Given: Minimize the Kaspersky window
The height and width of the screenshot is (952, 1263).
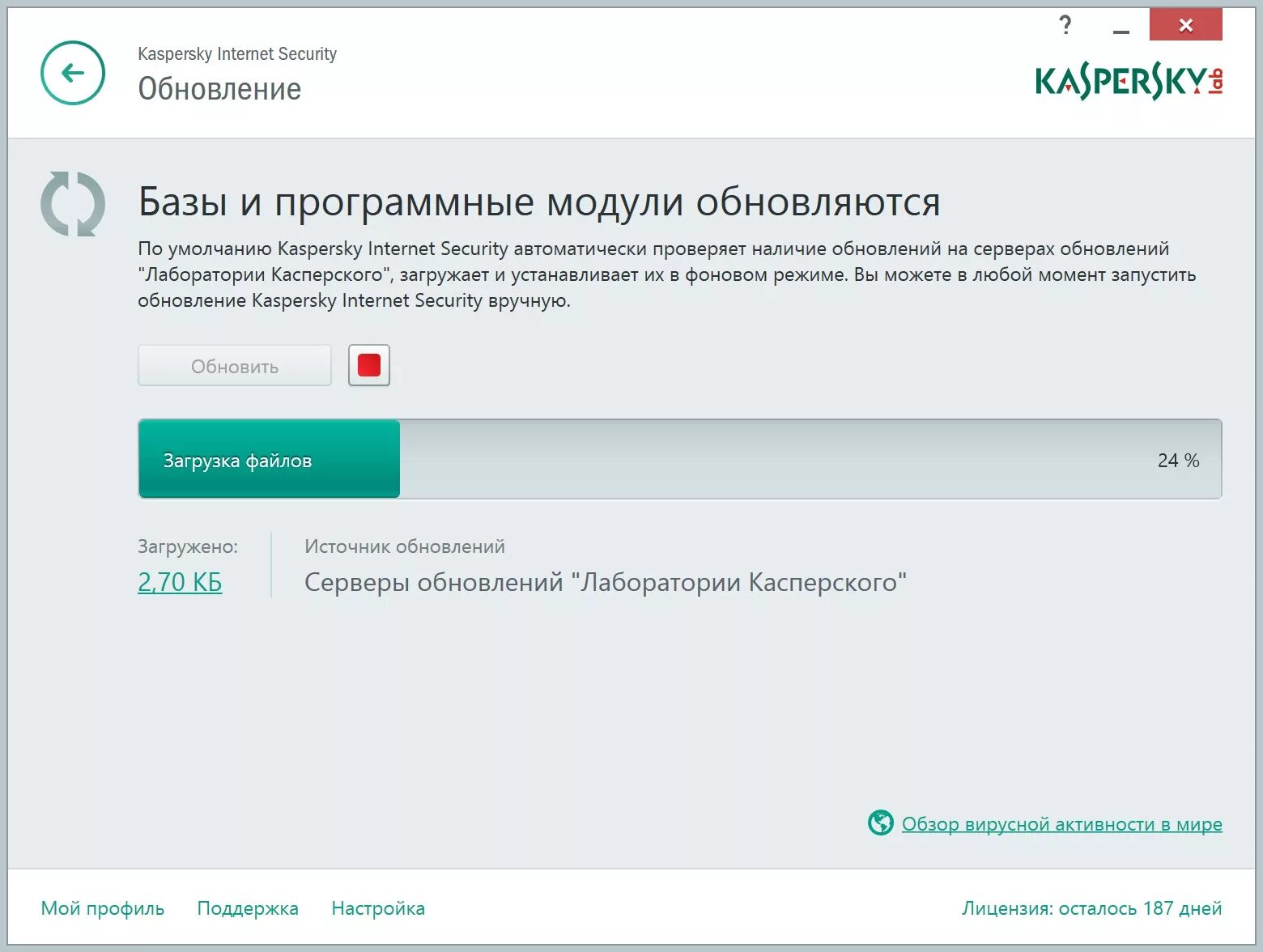Looking at the screenshot, I should [x=1121, y=30].
